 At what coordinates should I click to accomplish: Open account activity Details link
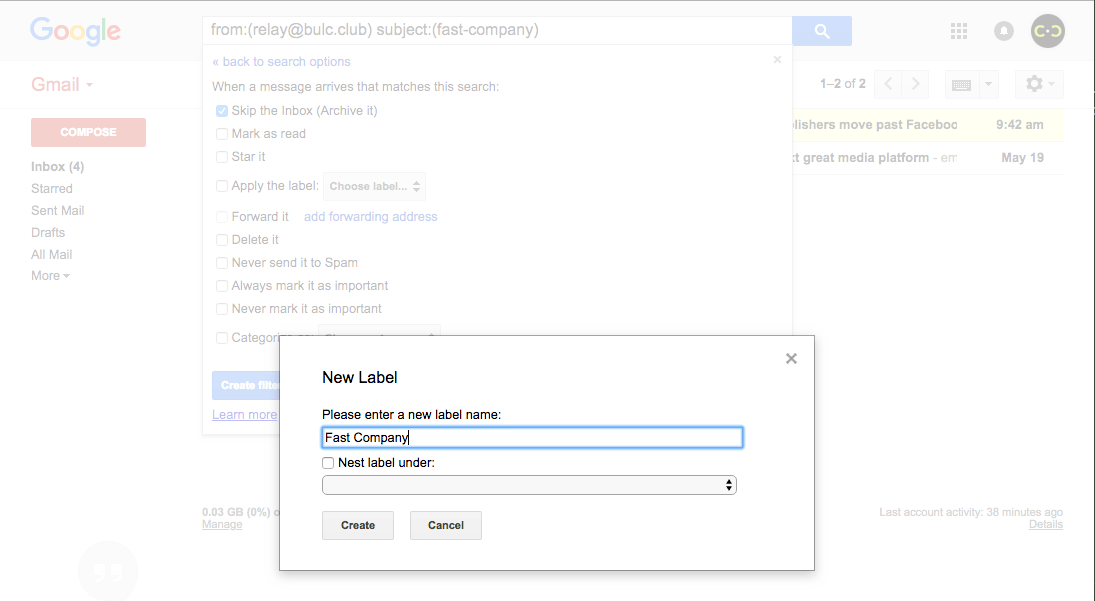pos(1045,524)
